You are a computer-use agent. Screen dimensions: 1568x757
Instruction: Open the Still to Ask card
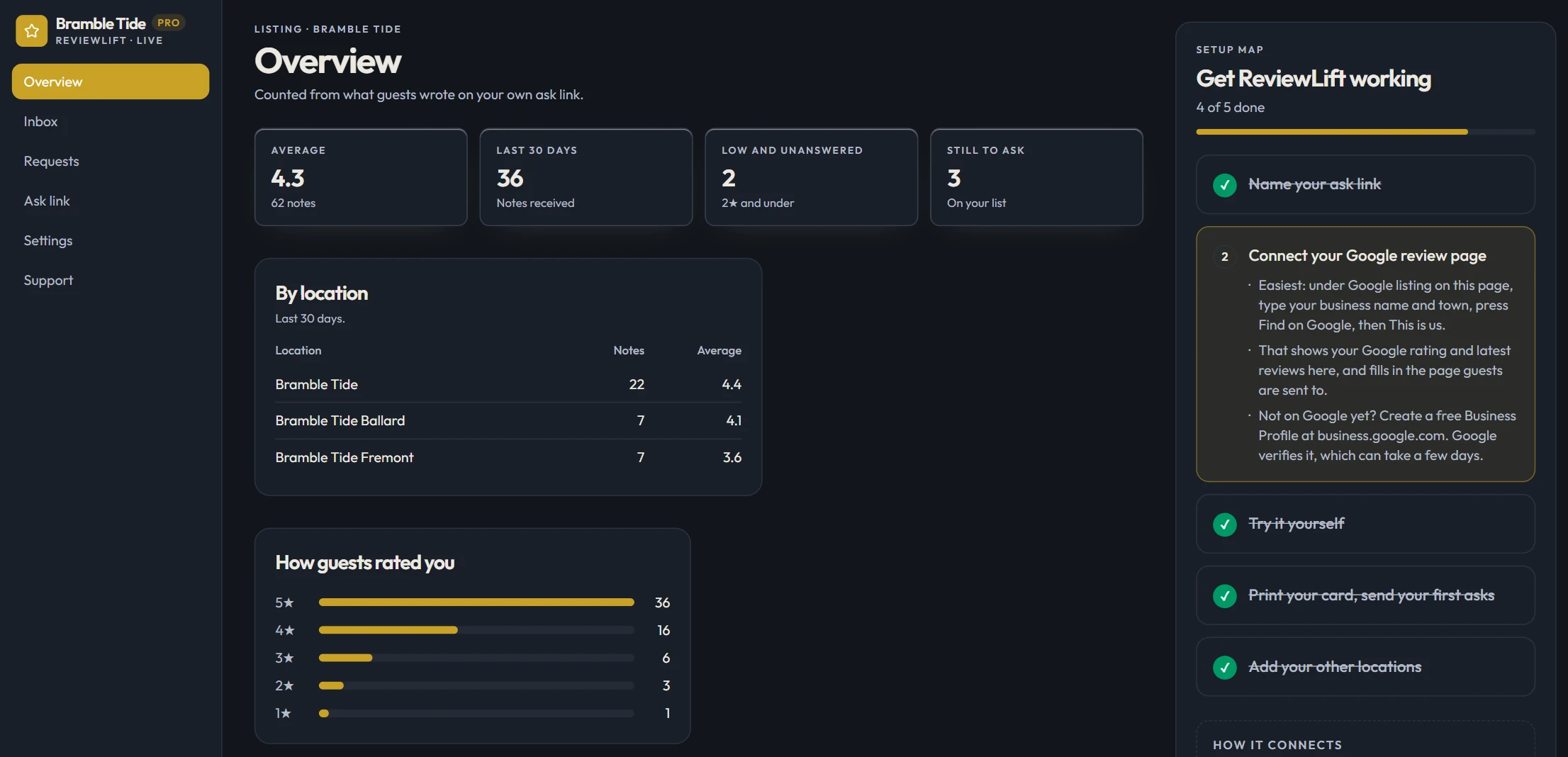click(x=1036, y=177)
